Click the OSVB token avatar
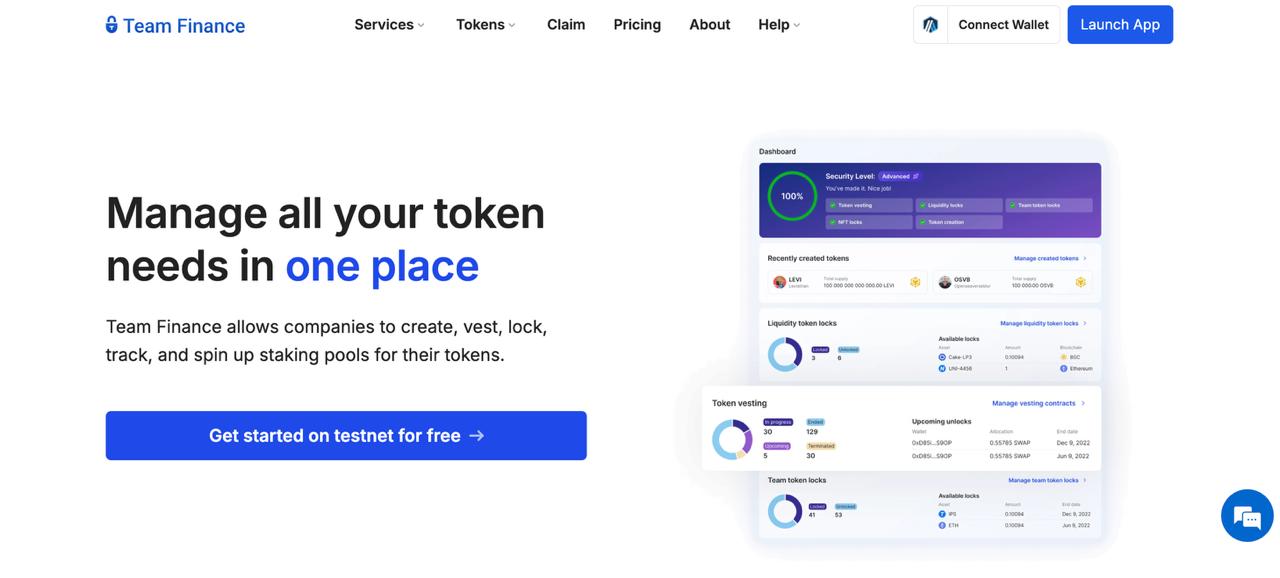Viewport: 1280px width, 578px height. click(944, 282)
